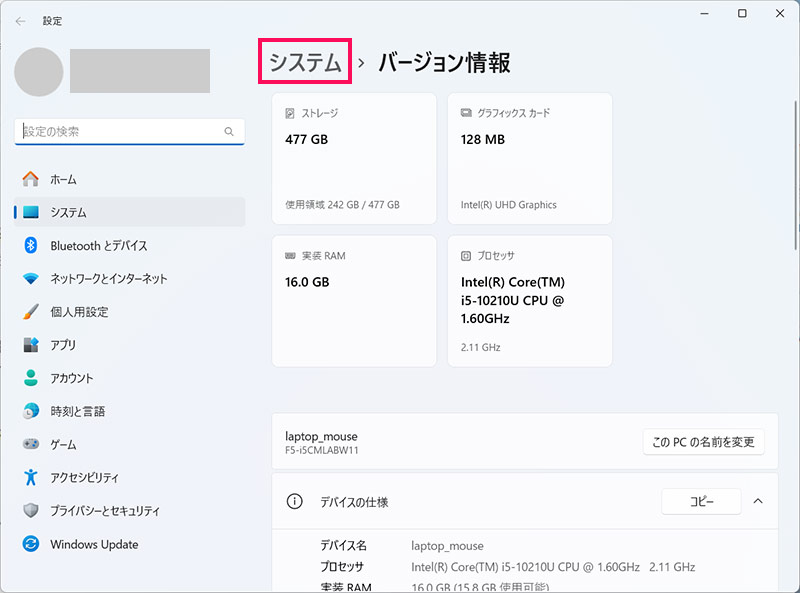Click the アプリ icon in the sidebar
The image size is (800, 593).
click(x=31, y=345)
